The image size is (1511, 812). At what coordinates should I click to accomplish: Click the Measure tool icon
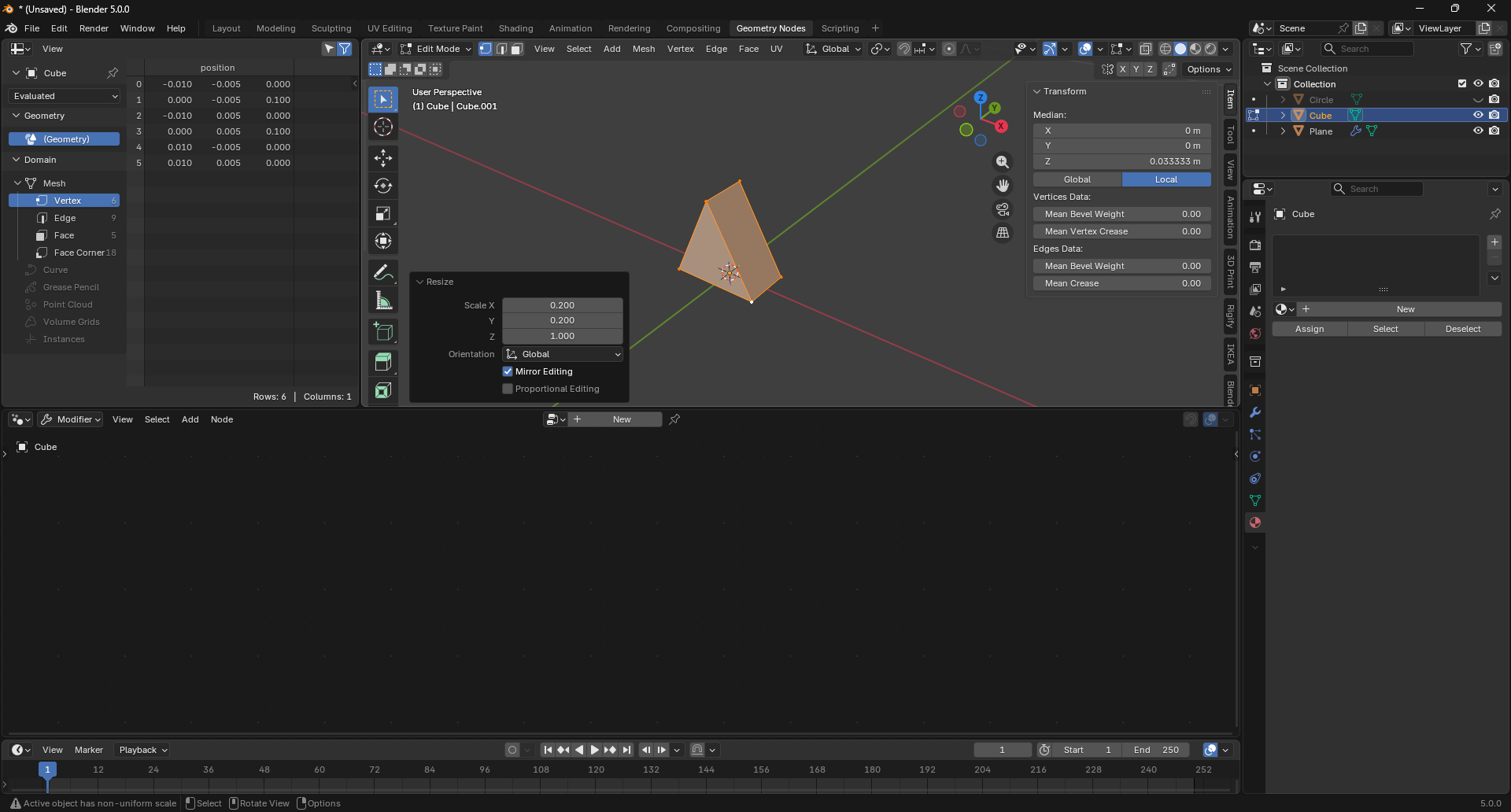pos(383,301)
